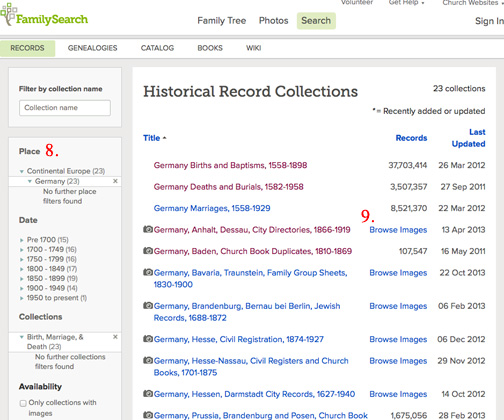Open camera icon beside Brandenburg, Bernau bei Berlin

click(x=148, y=305)
